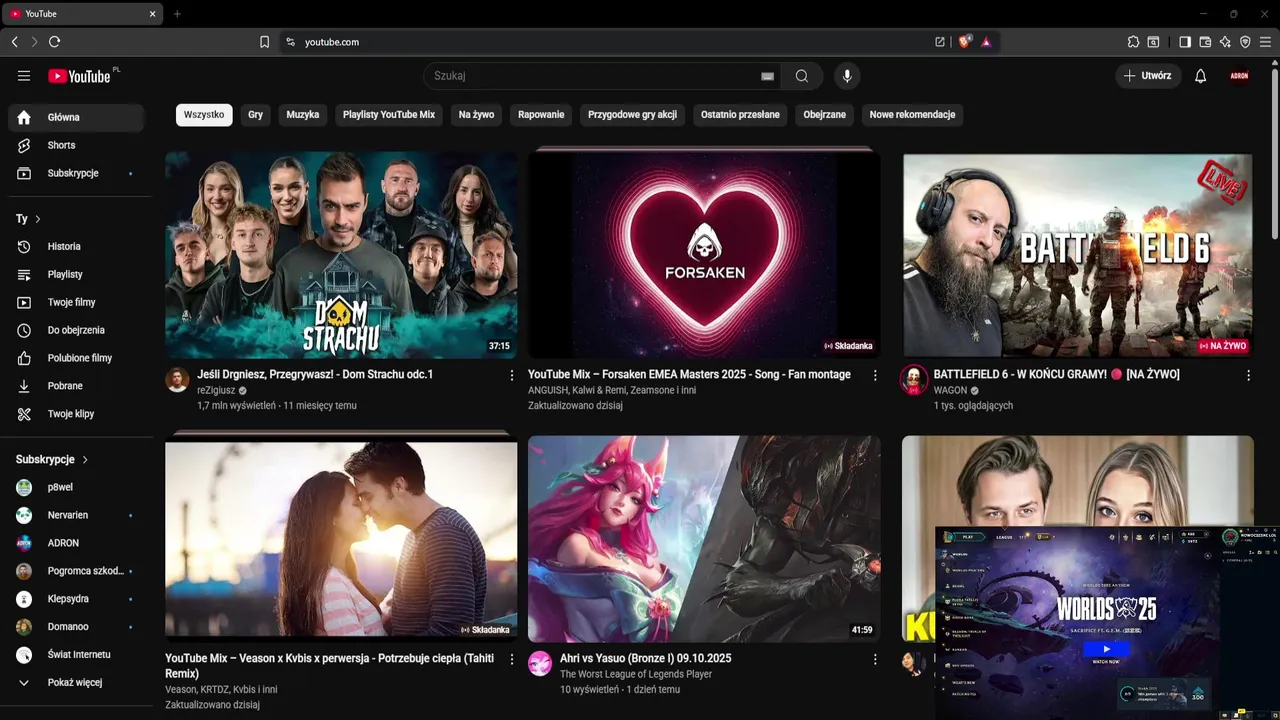
Task: Open Ahri vs Yasuo video thumbnail
Action: pos(704,538)
